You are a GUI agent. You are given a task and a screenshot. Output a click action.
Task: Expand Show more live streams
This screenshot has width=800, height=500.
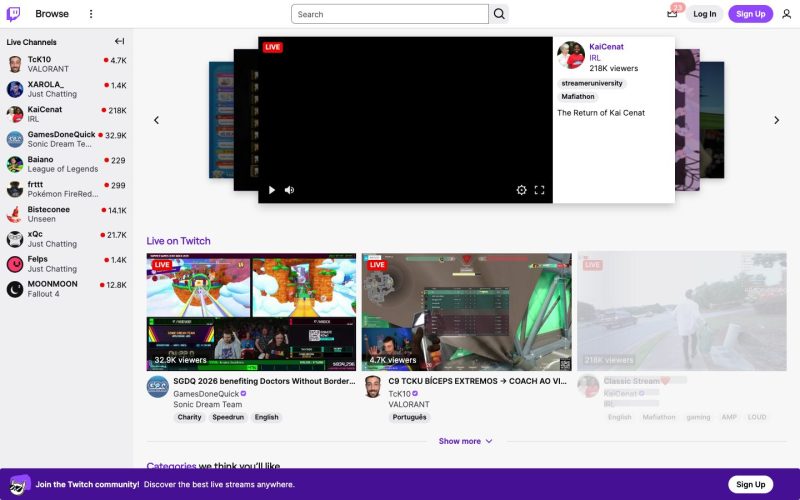465,441
